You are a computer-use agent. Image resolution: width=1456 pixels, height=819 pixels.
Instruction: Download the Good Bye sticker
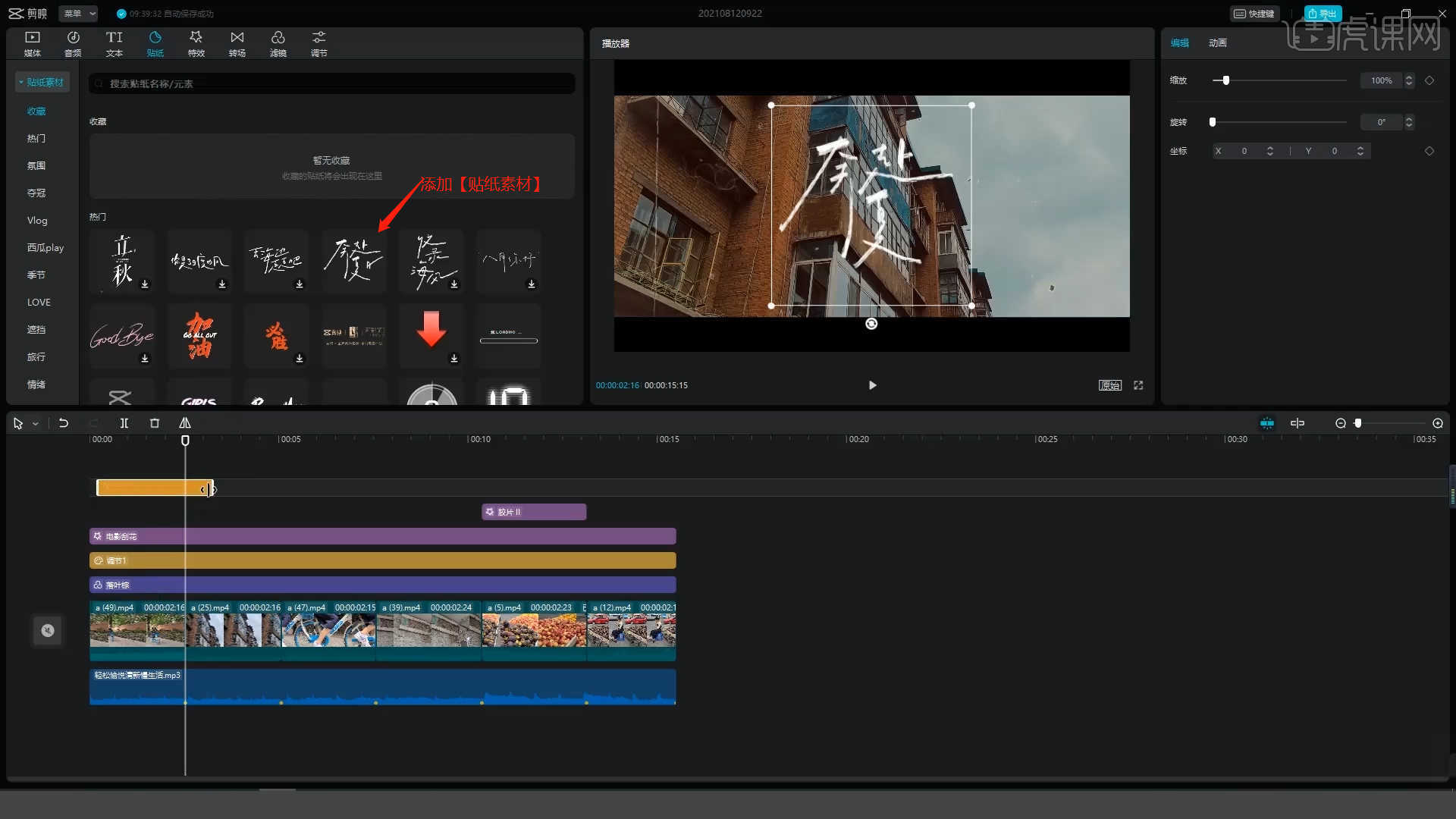tap(145, 359)
